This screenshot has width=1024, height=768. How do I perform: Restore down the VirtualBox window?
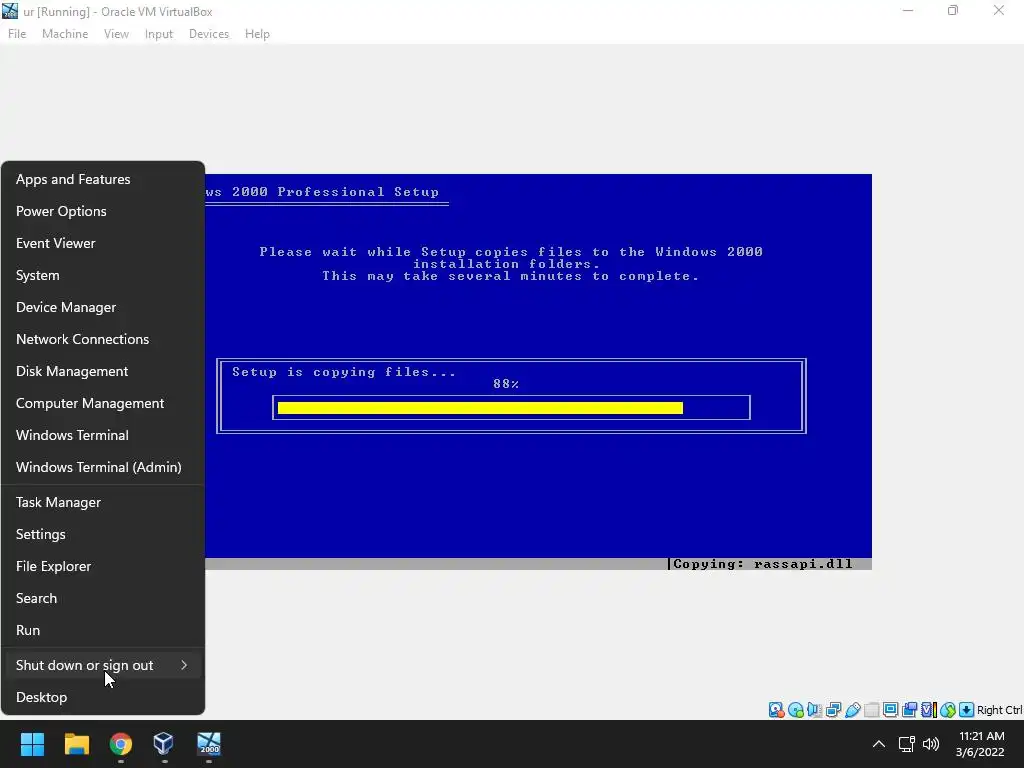[953, 10]
